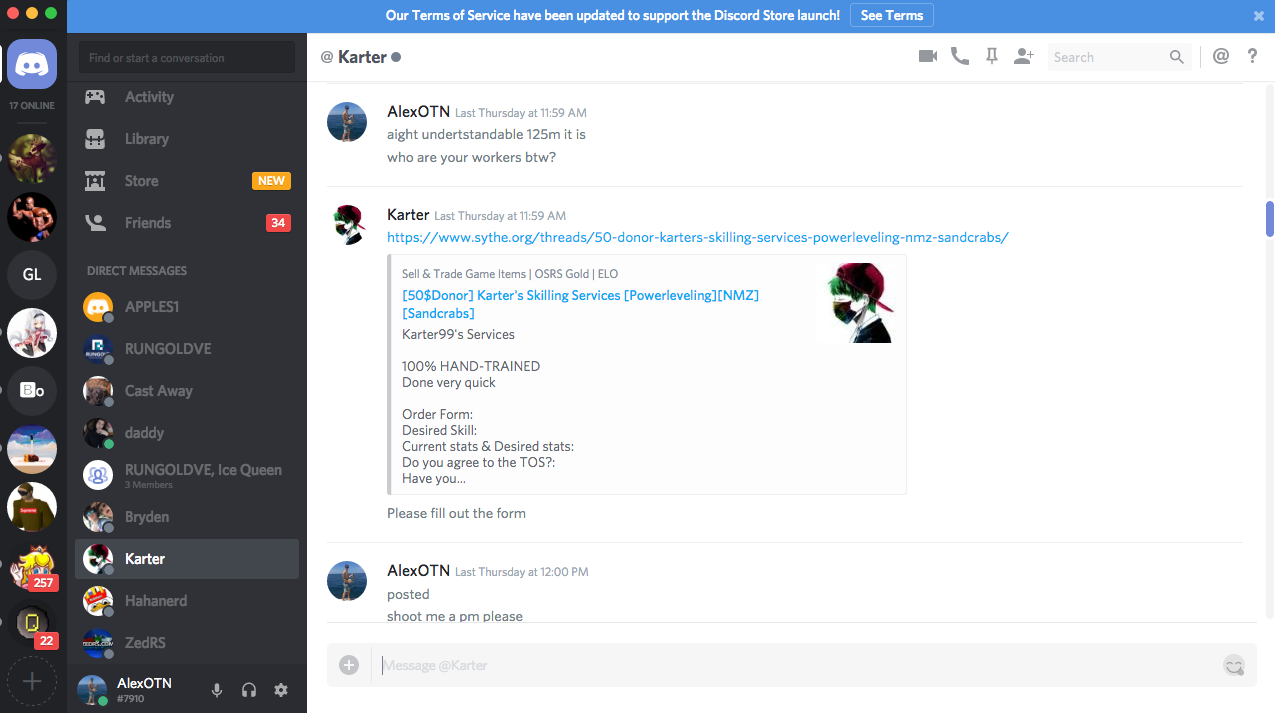Open direct message with Cast Away
Viewport: 1275px width, 713px height.
187,391
